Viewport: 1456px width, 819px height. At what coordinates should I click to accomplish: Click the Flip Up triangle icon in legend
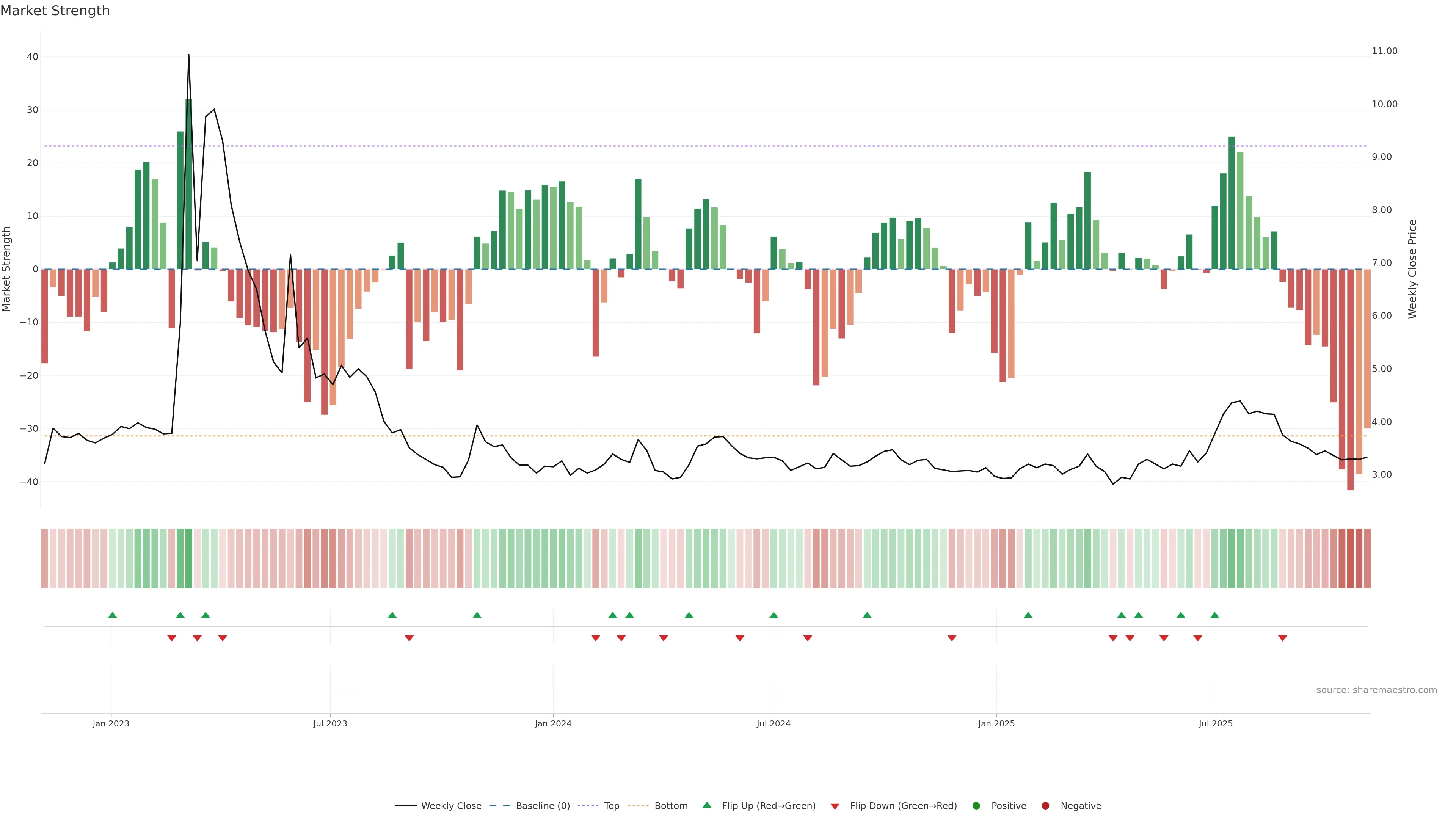click(x=706, y=805)
